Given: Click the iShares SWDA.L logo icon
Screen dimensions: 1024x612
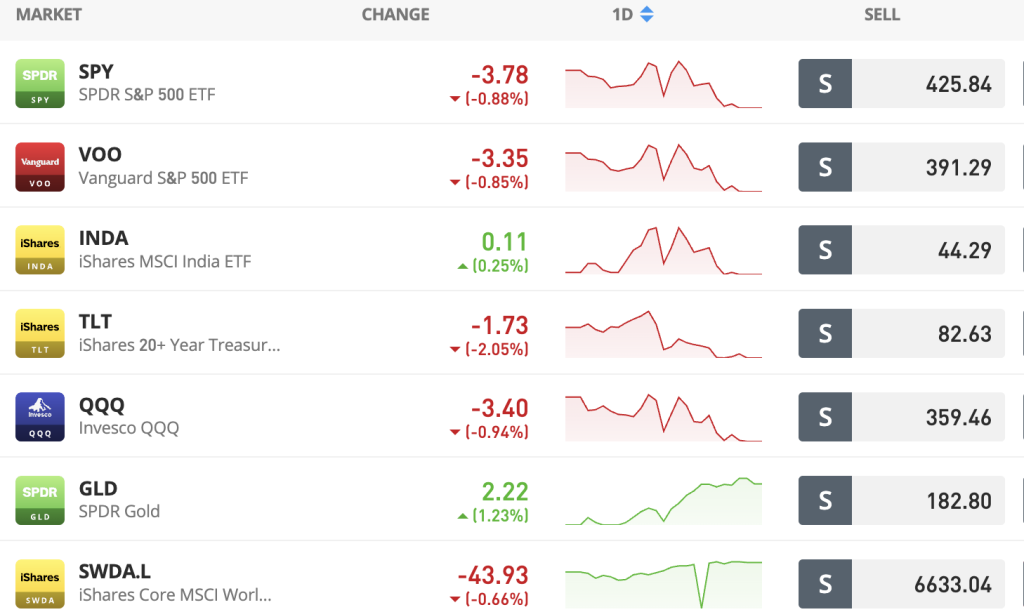Looking at the screenshot, I should (x=39, y=583).
